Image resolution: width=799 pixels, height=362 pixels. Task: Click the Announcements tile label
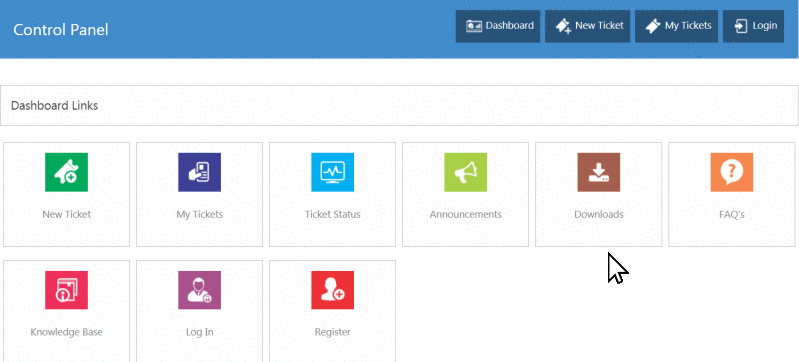465,214
